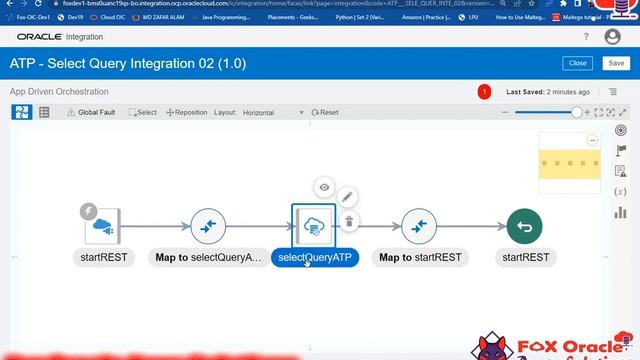
Task: Open business identifiers flag icon
Action: click(621, 151)
